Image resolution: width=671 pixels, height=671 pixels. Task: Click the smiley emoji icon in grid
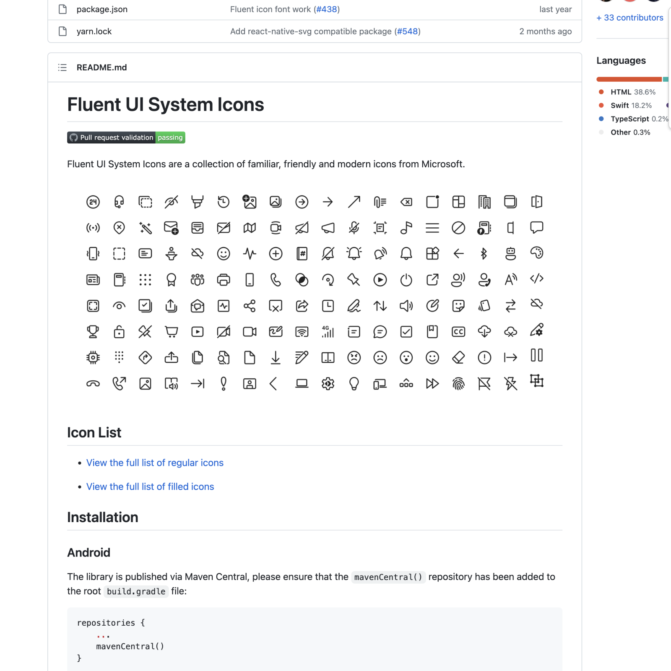coord(224,253)
